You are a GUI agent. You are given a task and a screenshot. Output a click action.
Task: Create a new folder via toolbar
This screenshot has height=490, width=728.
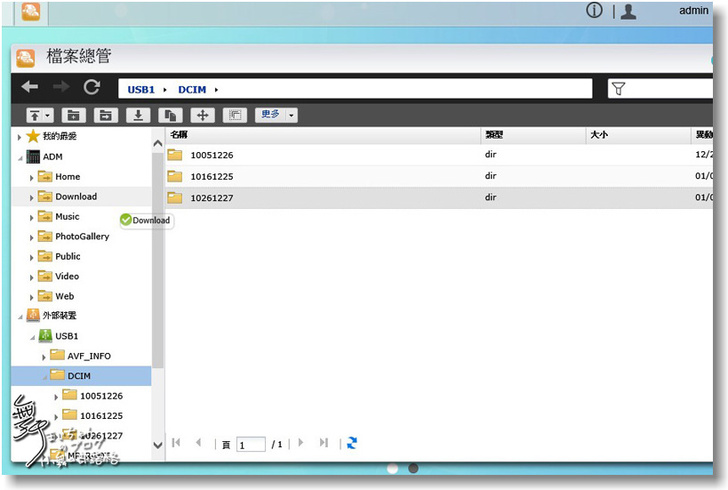73,115
